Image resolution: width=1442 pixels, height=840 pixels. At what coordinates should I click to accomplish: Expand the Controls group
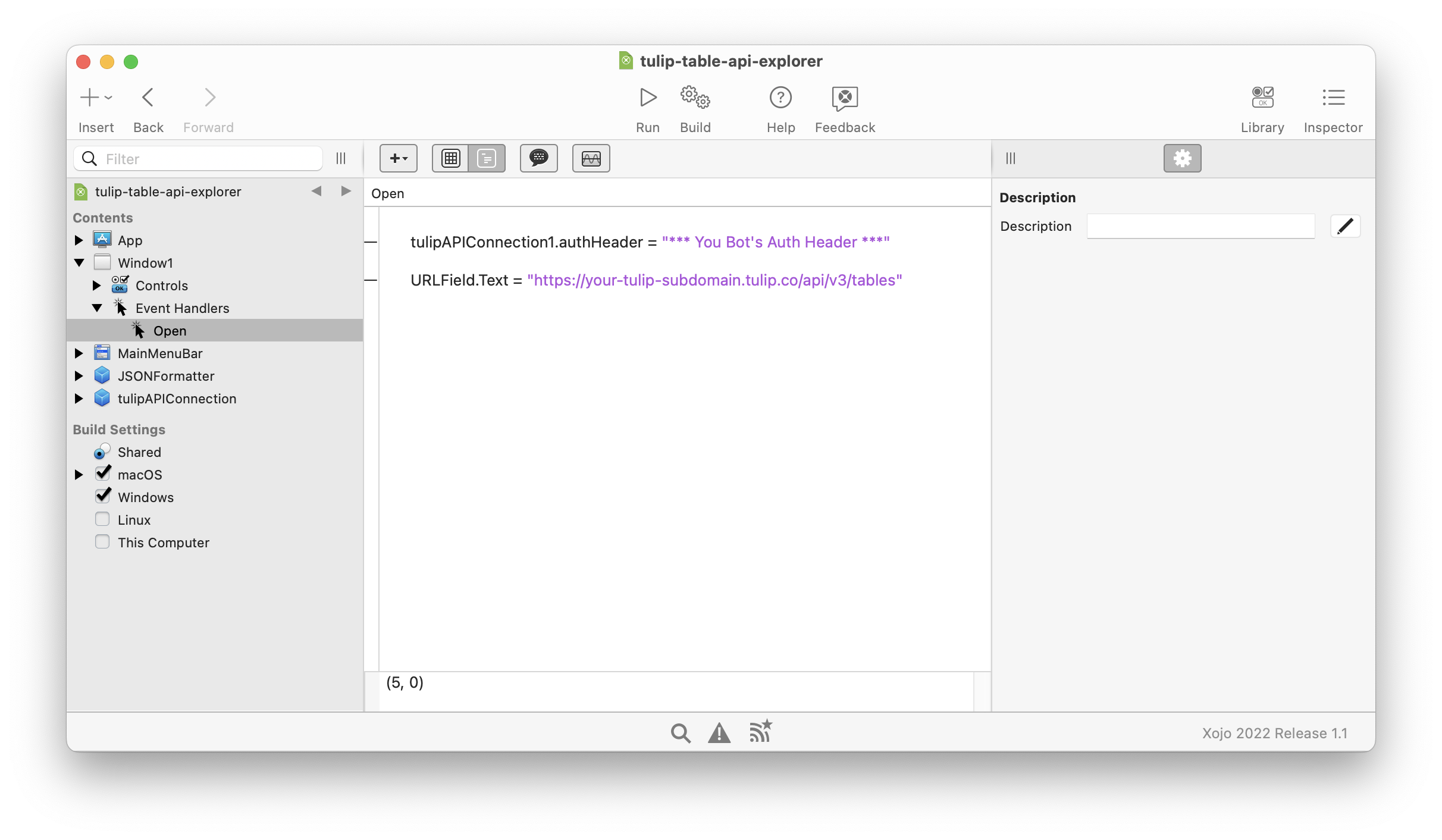[96, 286]
